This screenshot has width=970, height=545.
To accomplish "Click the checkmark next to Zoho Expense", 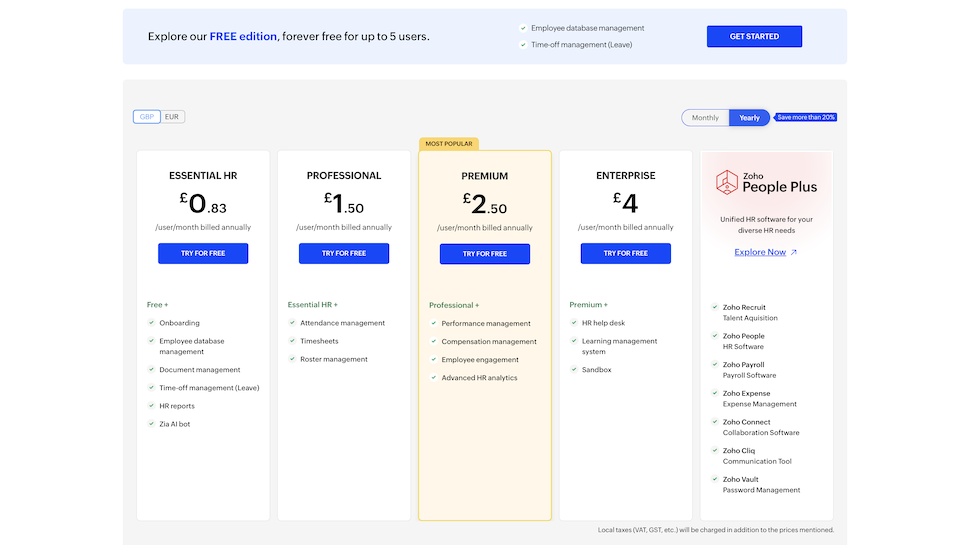I will coord(715,393).
